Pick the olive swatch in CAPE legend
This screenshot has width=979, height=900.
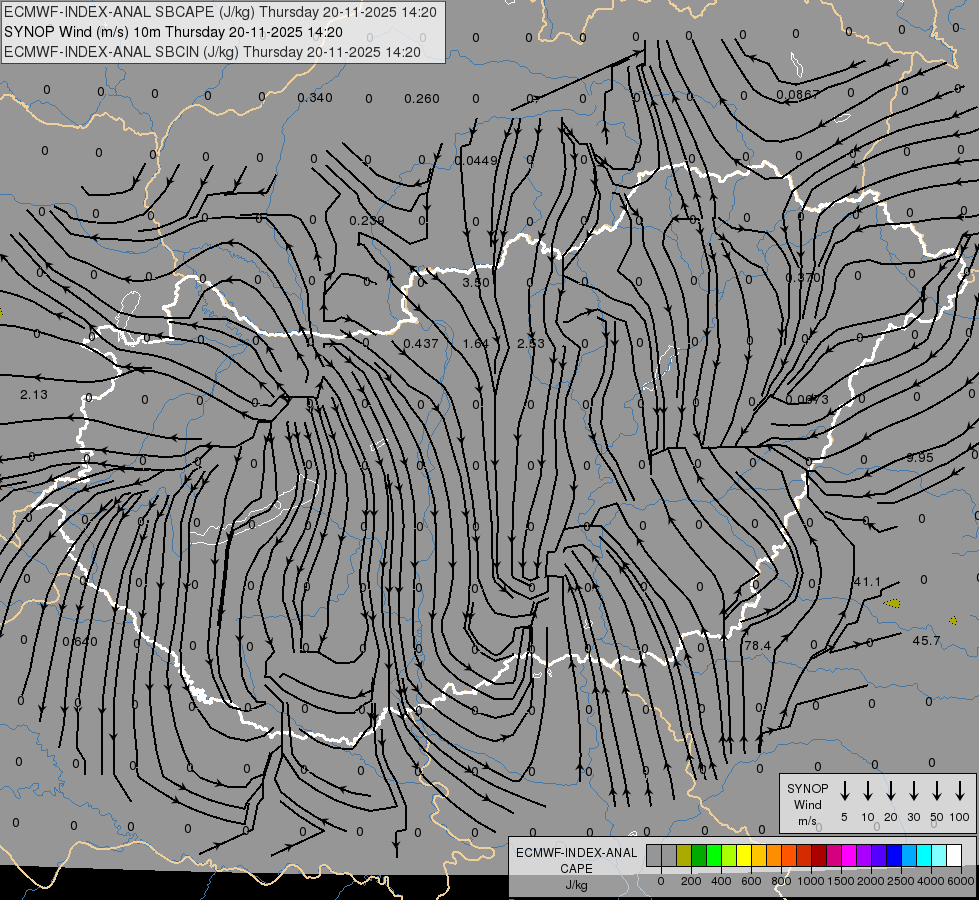[x=684, y=855]
